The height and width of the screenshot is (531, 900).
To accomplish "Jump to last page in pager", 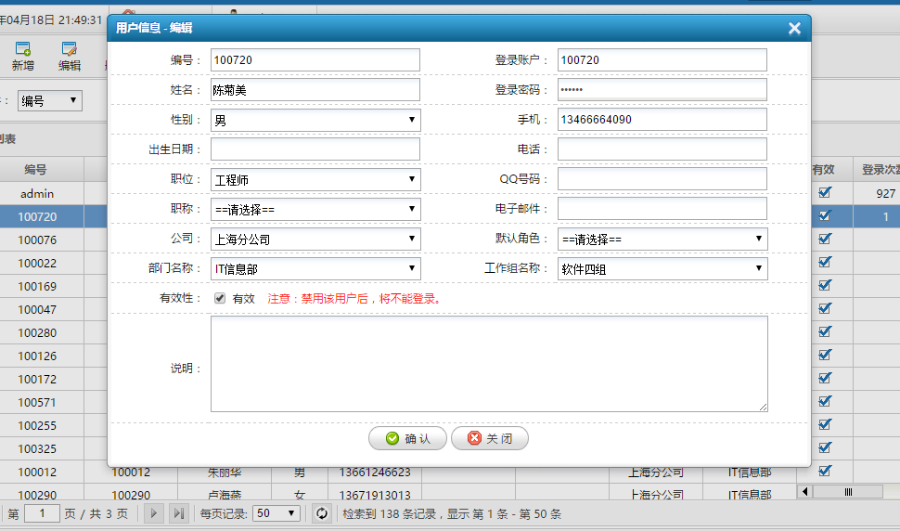I will tap(179, 513).
